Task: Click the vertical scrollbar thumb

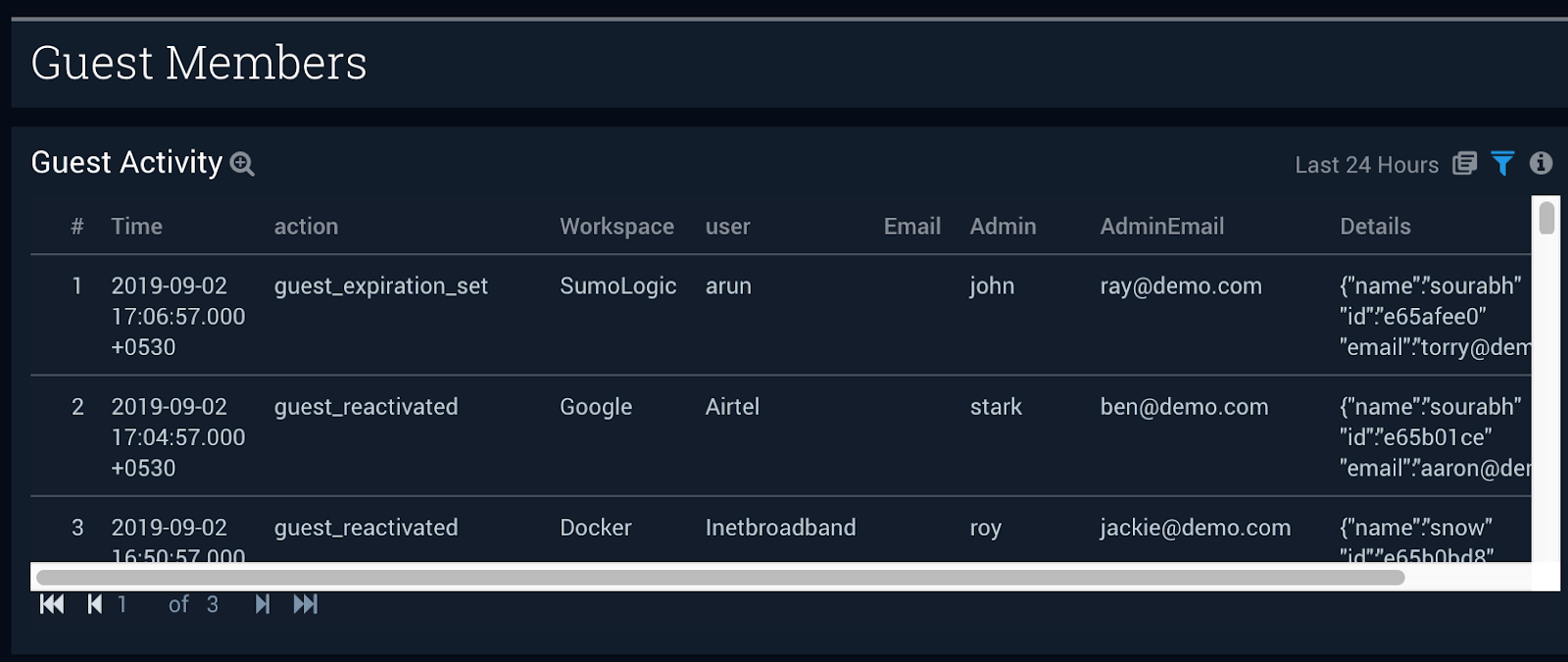Action: (1546, 218)
